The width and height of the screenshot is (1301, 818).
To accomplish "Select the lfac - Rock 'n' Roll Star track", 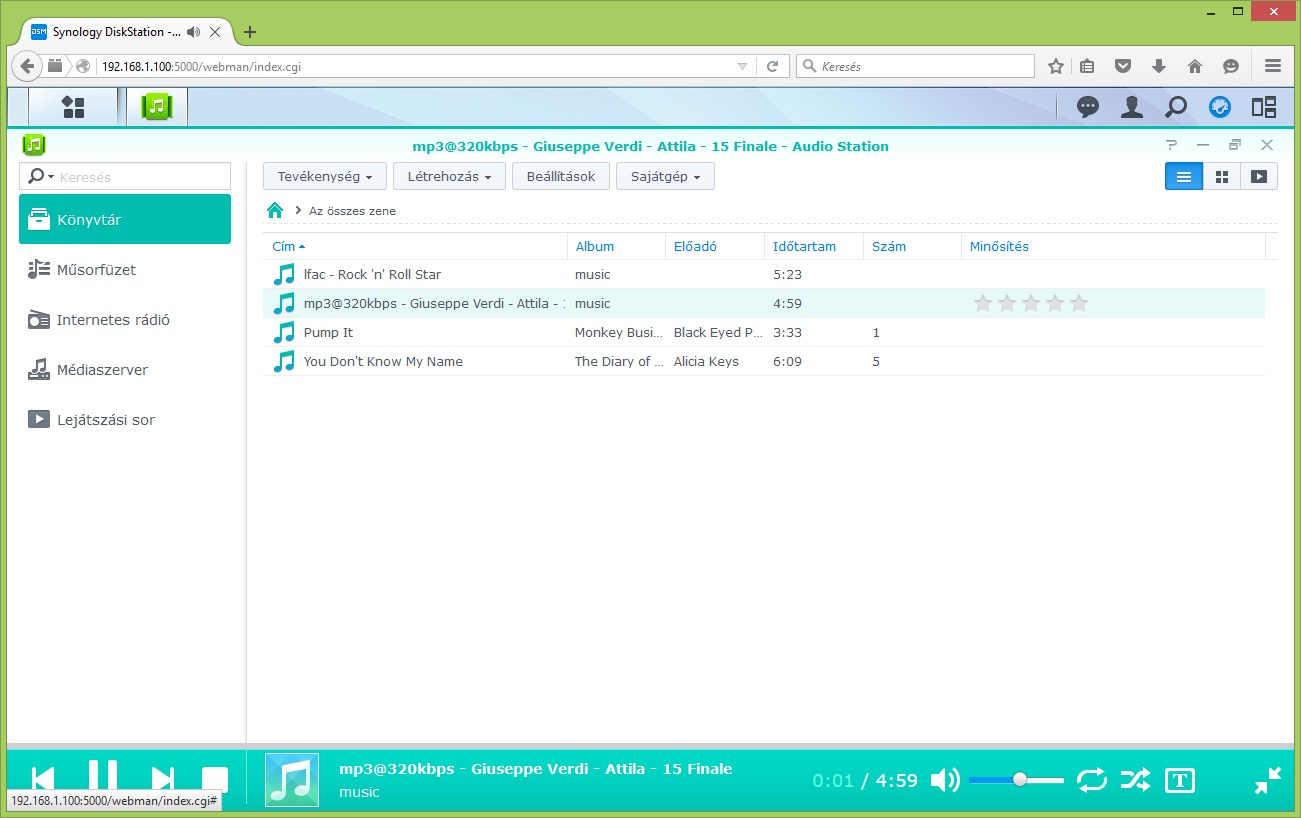I will tap(764, 274).
